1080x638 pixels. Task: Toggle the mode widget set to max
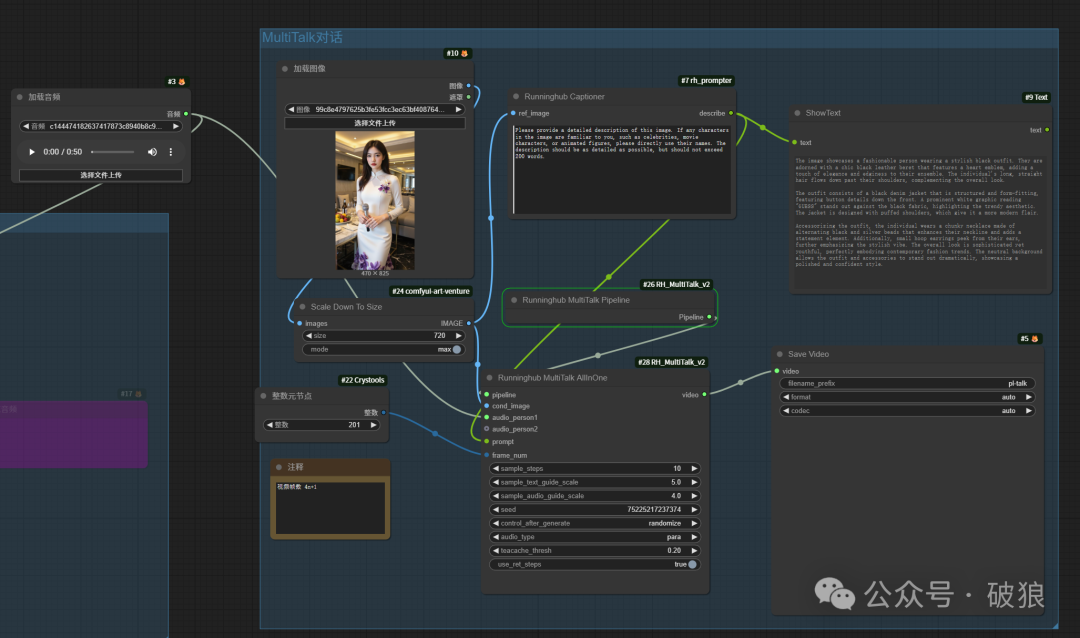coord(456,348)
